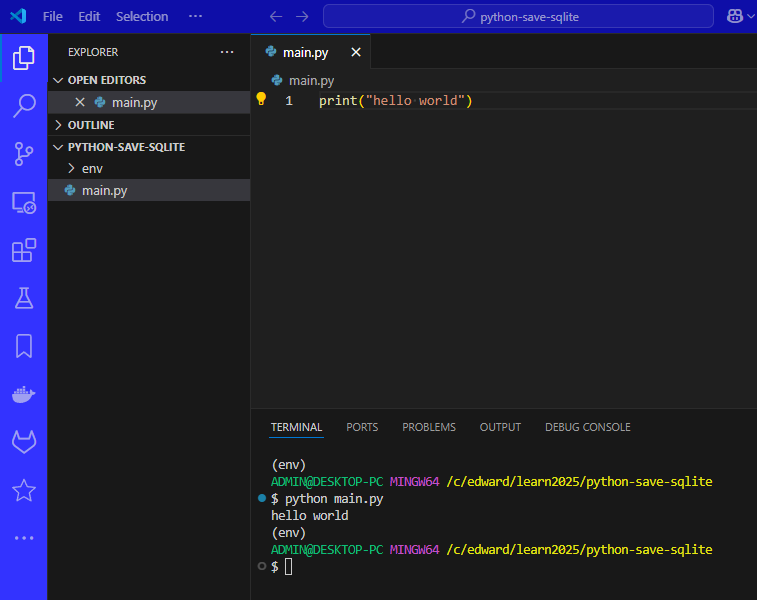Screen dimensions: 757x600
Task: Open the Bookmarks view icon
Action: click(x=24, y=346)
